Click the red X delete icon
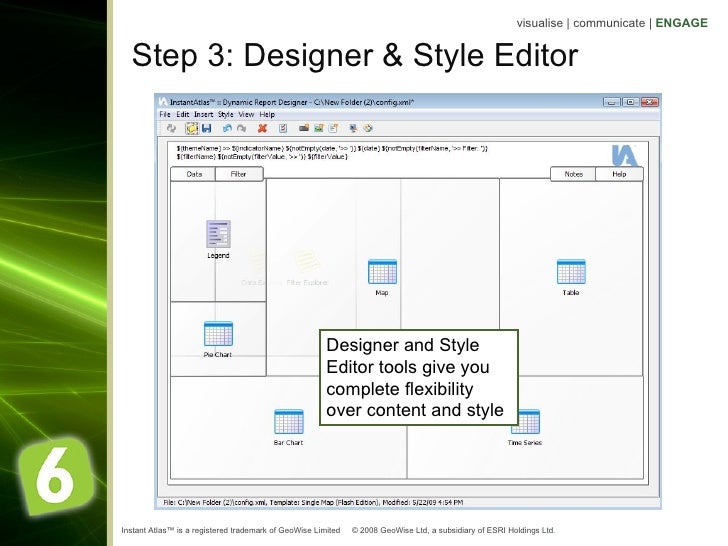 point(262,129)
